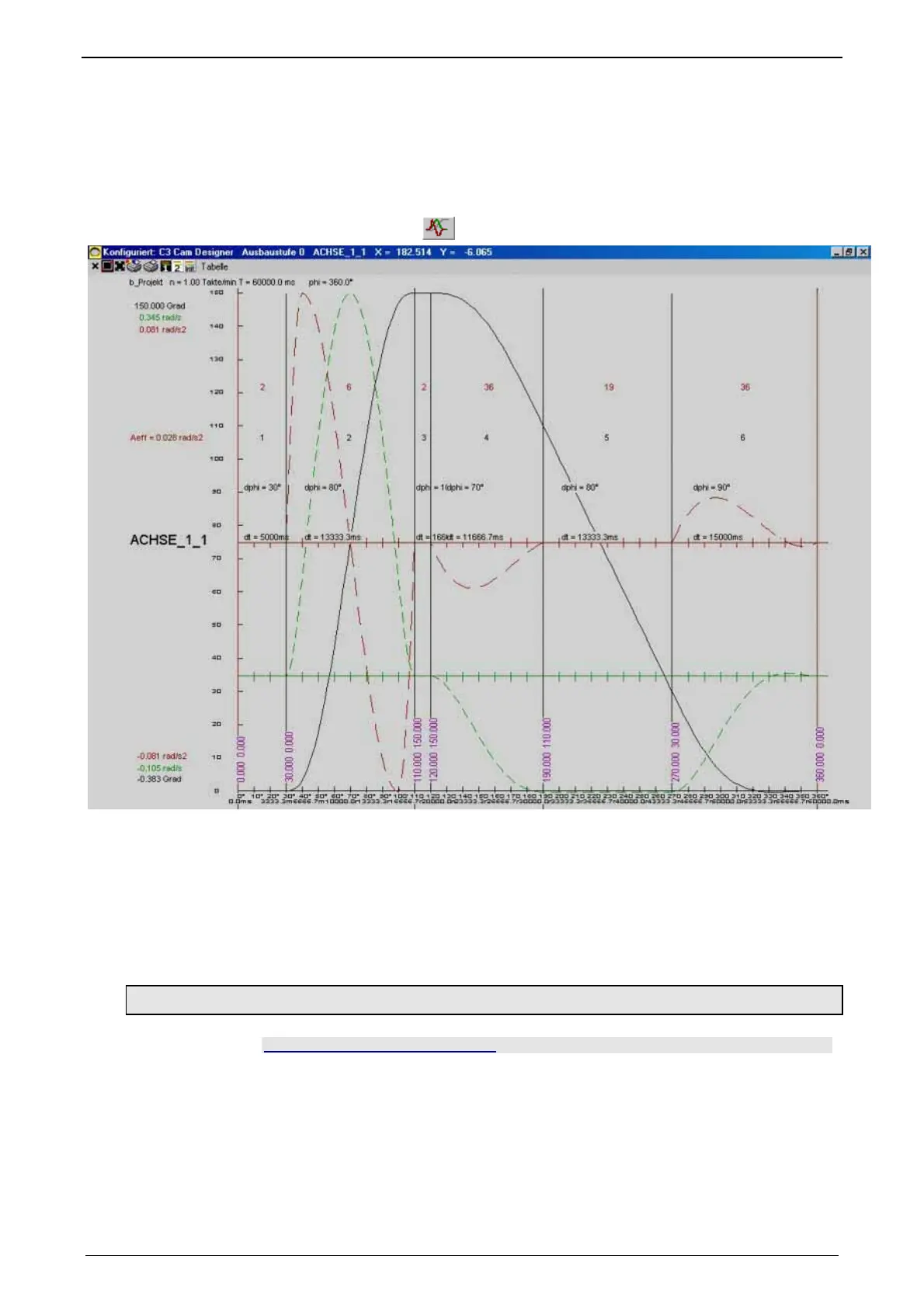This screenshot has width=924, height=1308.
Task: Select segment number 5 label
Action: pos(606,438)
